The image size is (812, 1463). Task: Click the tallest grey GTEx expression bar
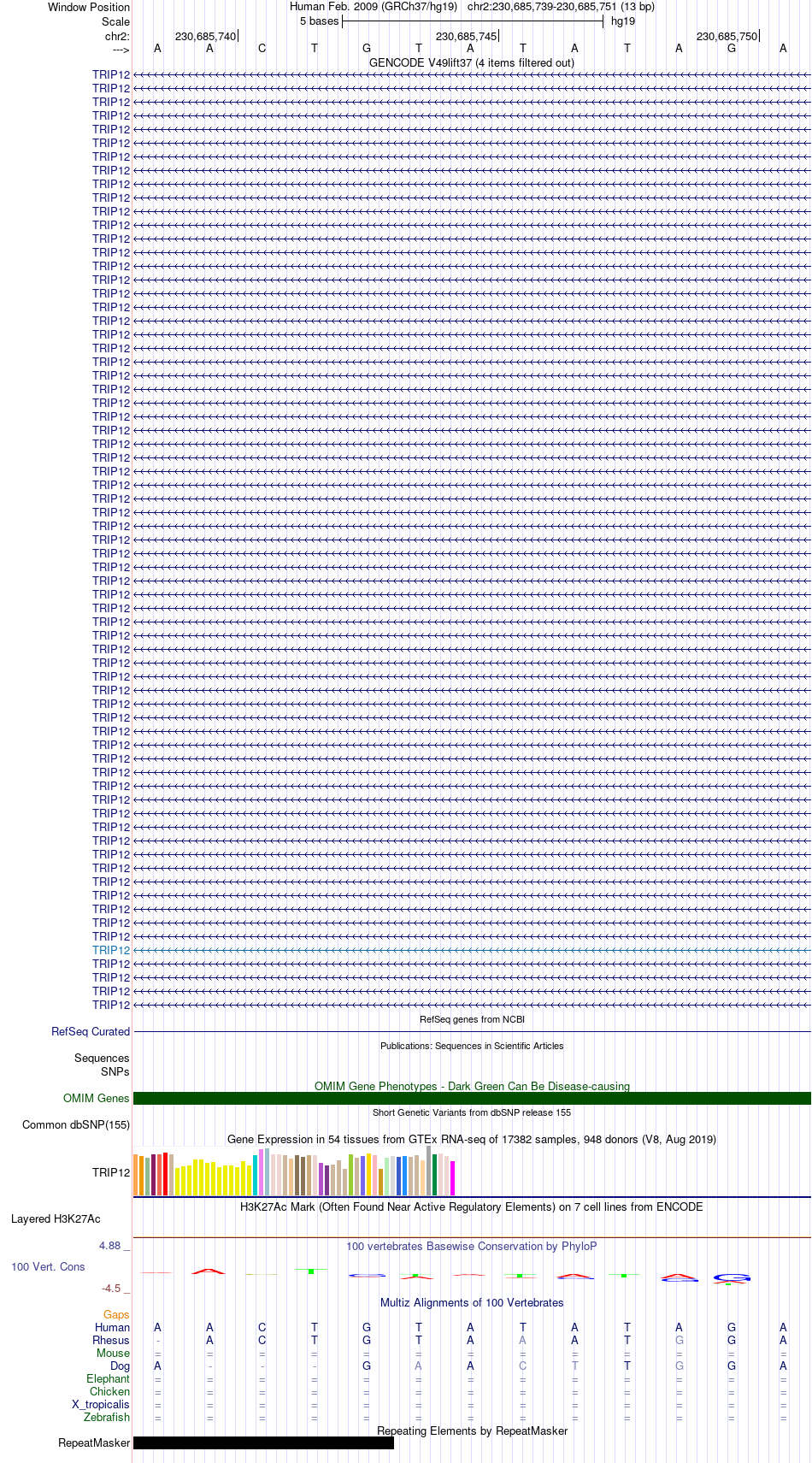coord(429,1171)
